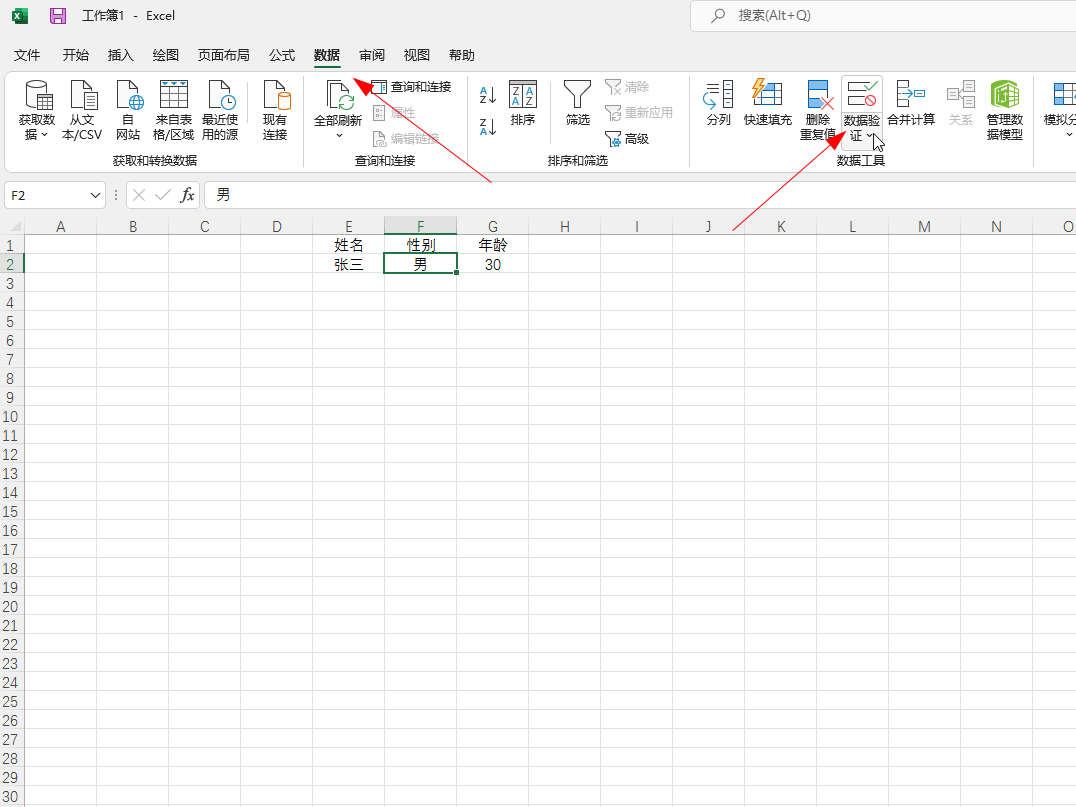Click the 属性 (Properties) button
This screenshot has height=807, width=1076.
tap(394, 113)
